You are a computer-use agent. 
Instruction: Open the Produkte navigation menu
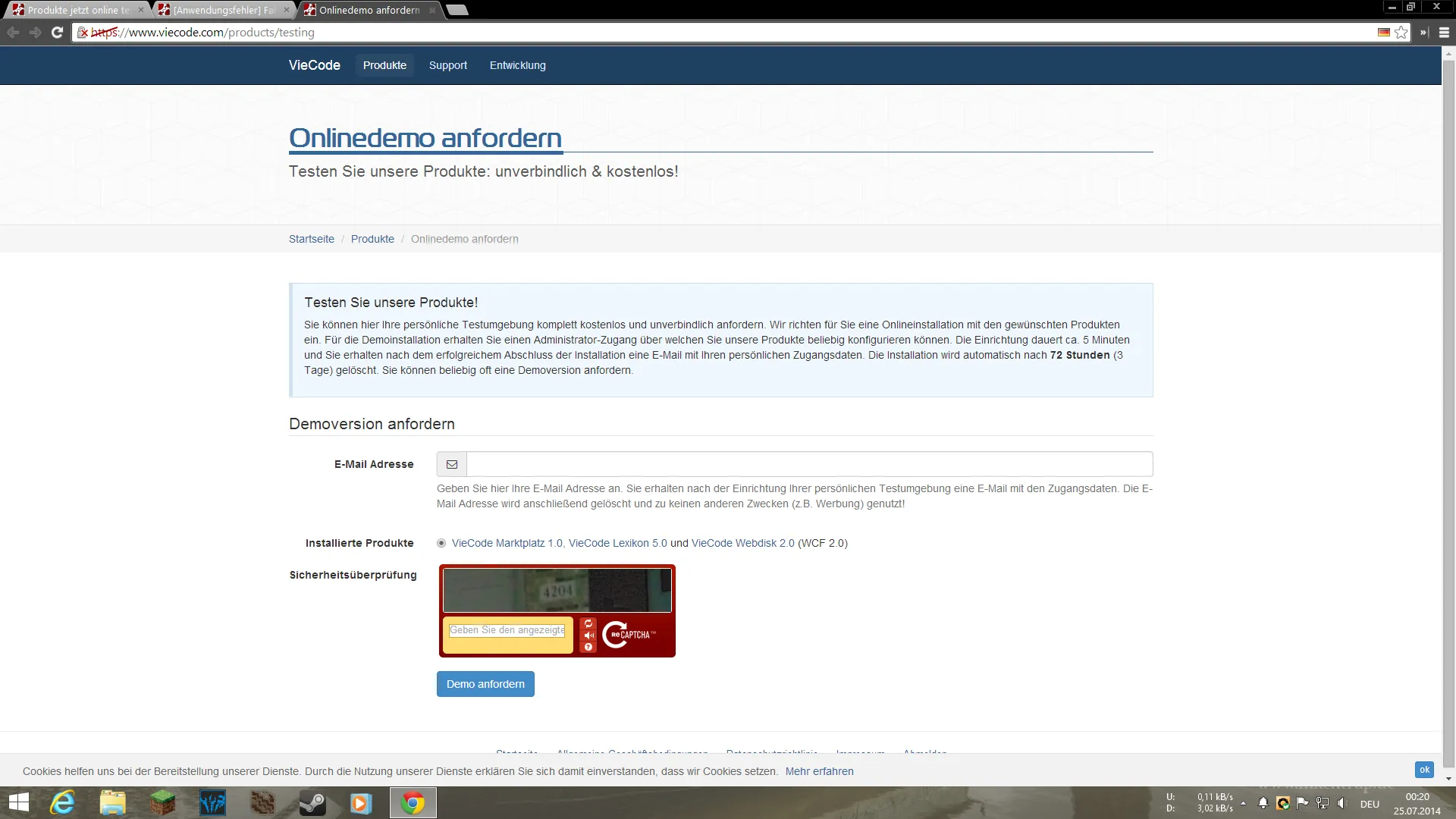click(x=384, y=65)
